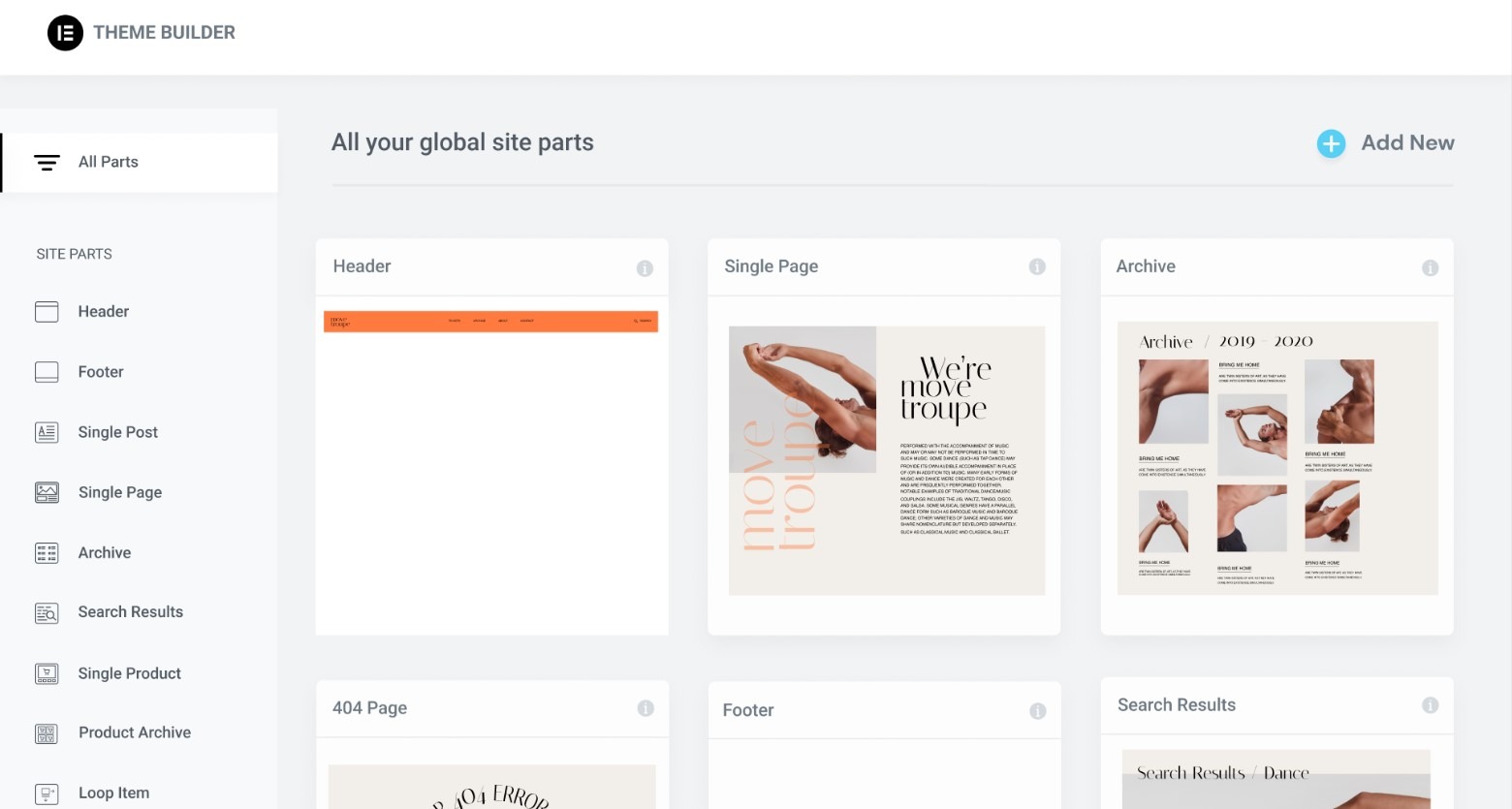Viewport: 1512px width, 809px height.
Task: Click the Theme Builder title text
Action: (x=164, y=32)
